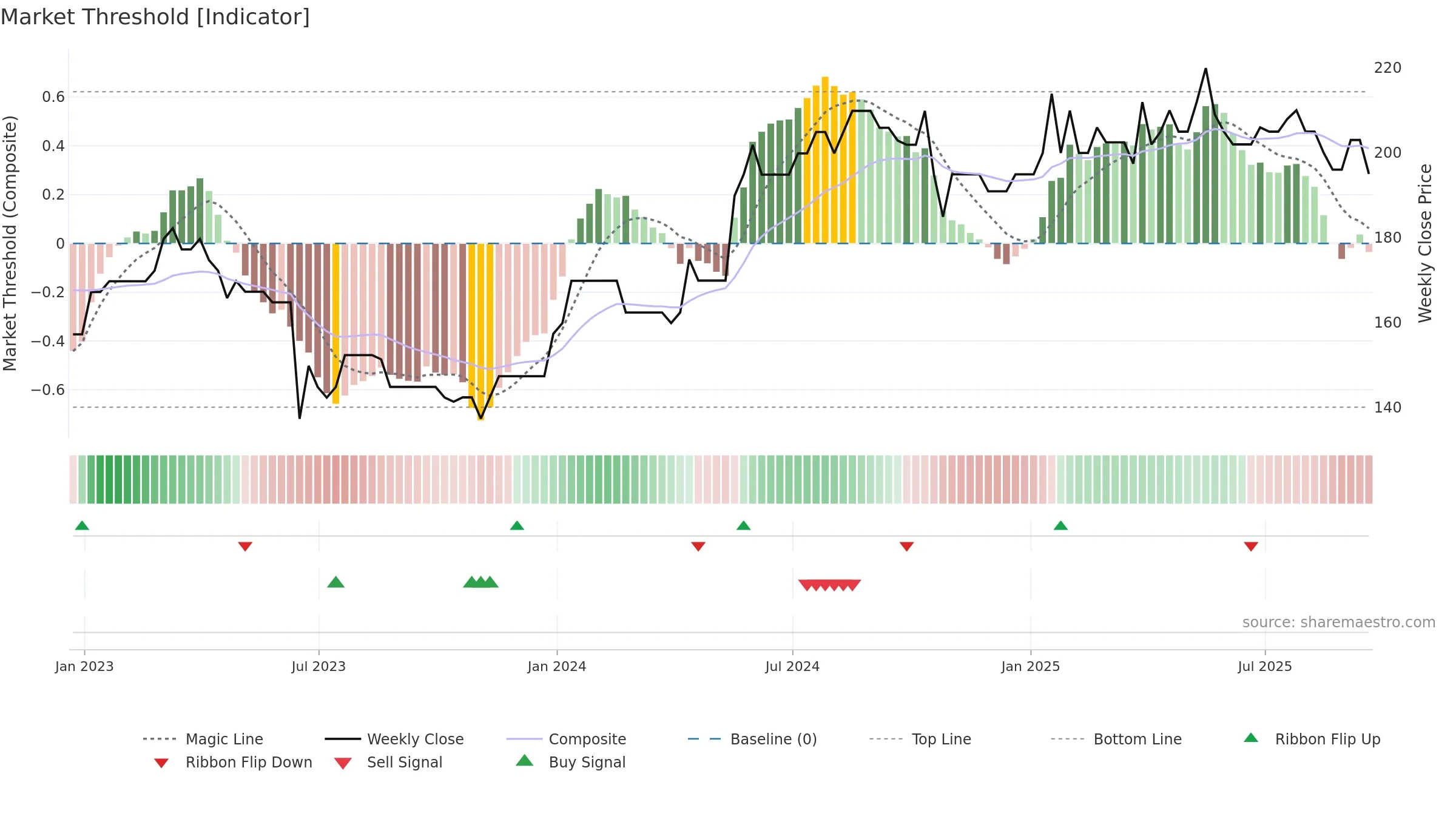This screenshot has height=819, width=1456.
Task: Toggle the Weekly Close legend entry
Action: point(394,739)
